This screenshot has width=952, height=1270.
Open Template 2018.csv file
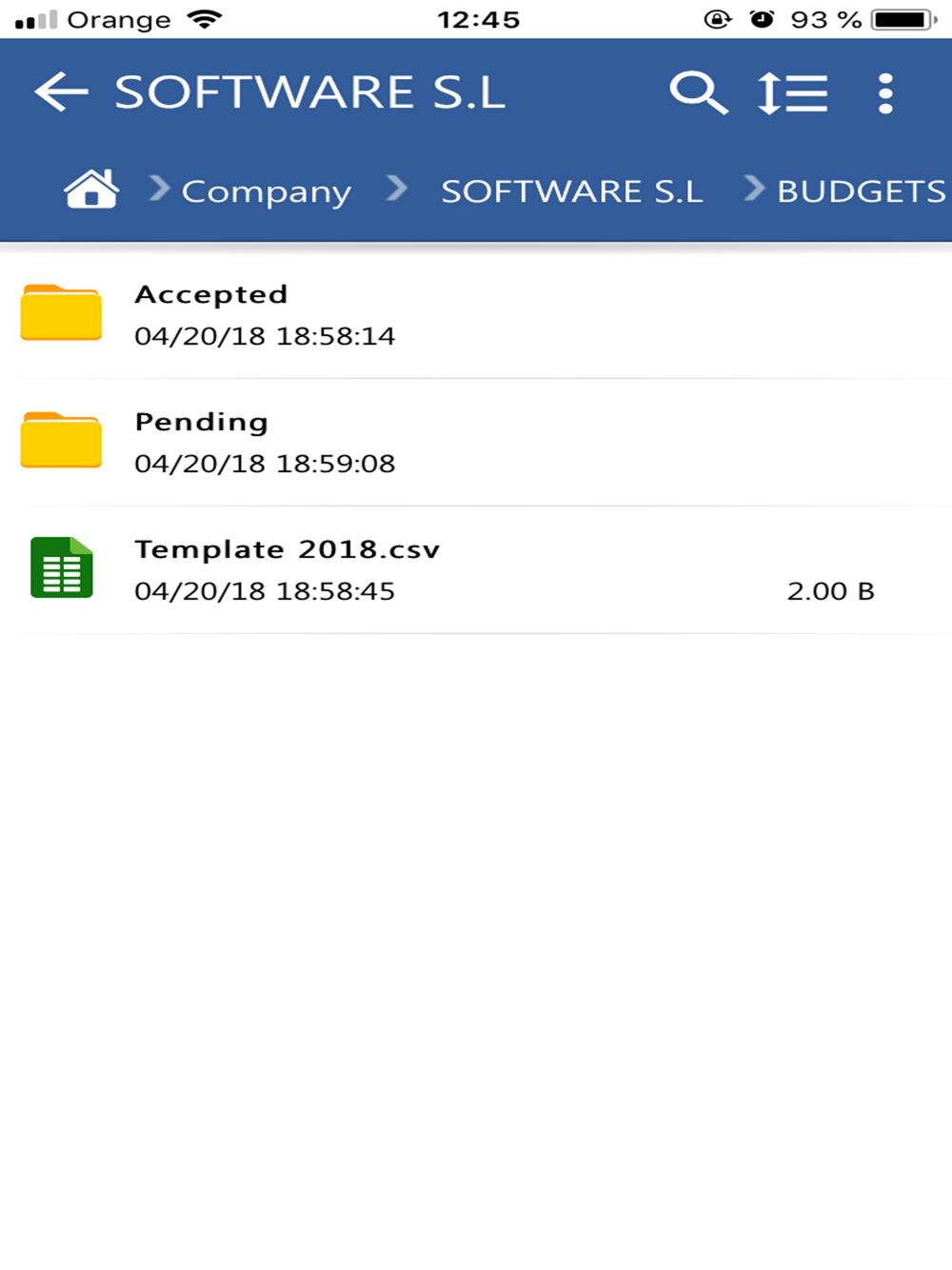[288, 549]
